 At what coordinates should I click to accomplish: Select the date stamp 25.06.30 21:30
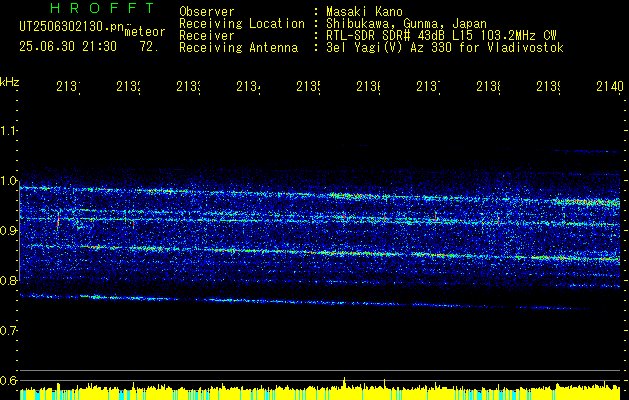68,47
